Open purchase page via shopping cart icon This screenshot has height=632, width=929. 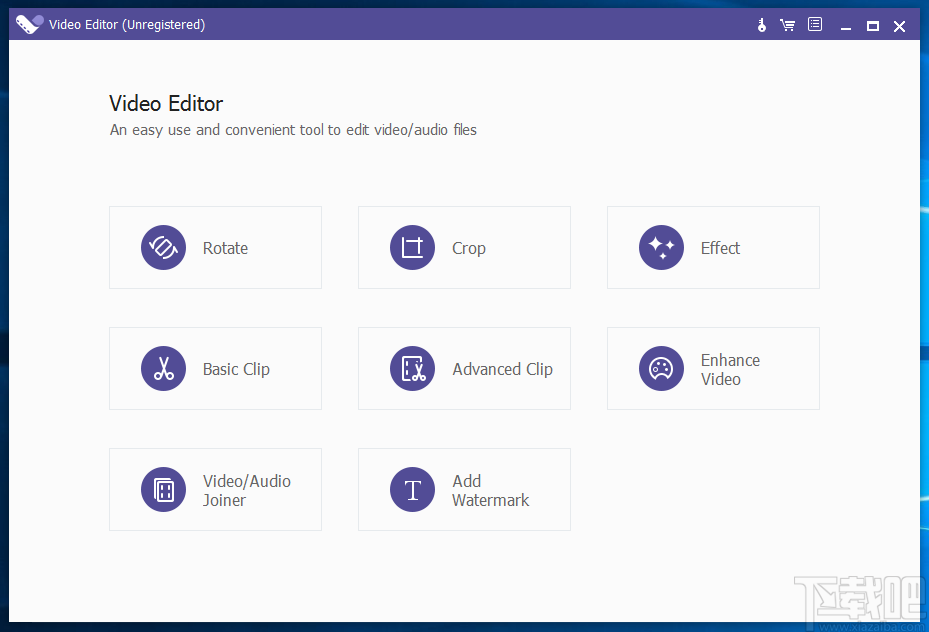click(x=787, y=25)
